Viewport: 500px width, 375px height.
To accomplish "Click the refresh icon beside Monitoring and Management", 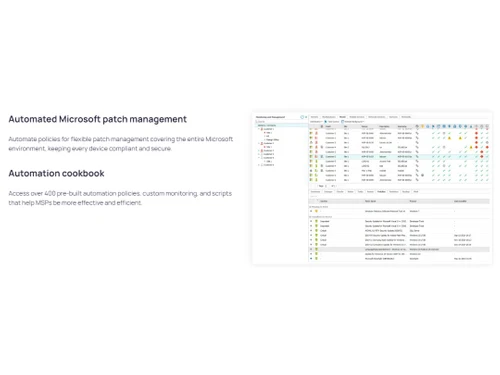I will (302, 117).
